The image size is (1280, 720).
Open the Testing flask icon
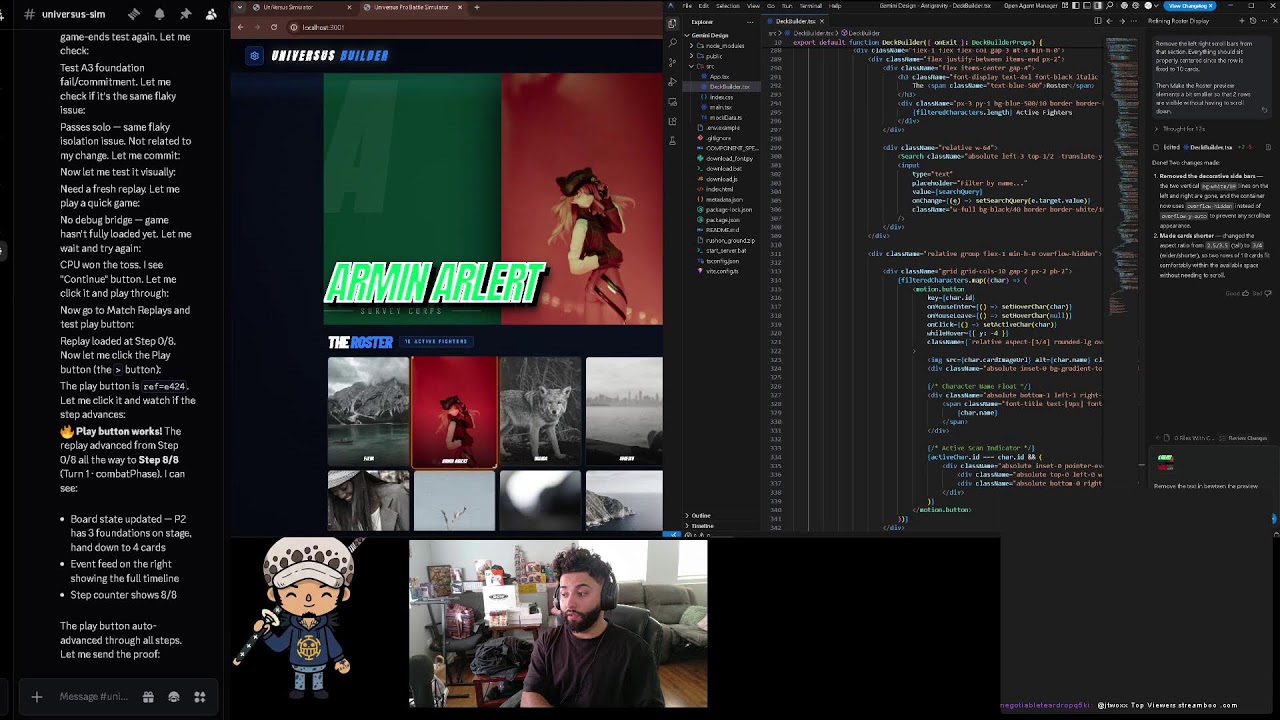[672, 140]
